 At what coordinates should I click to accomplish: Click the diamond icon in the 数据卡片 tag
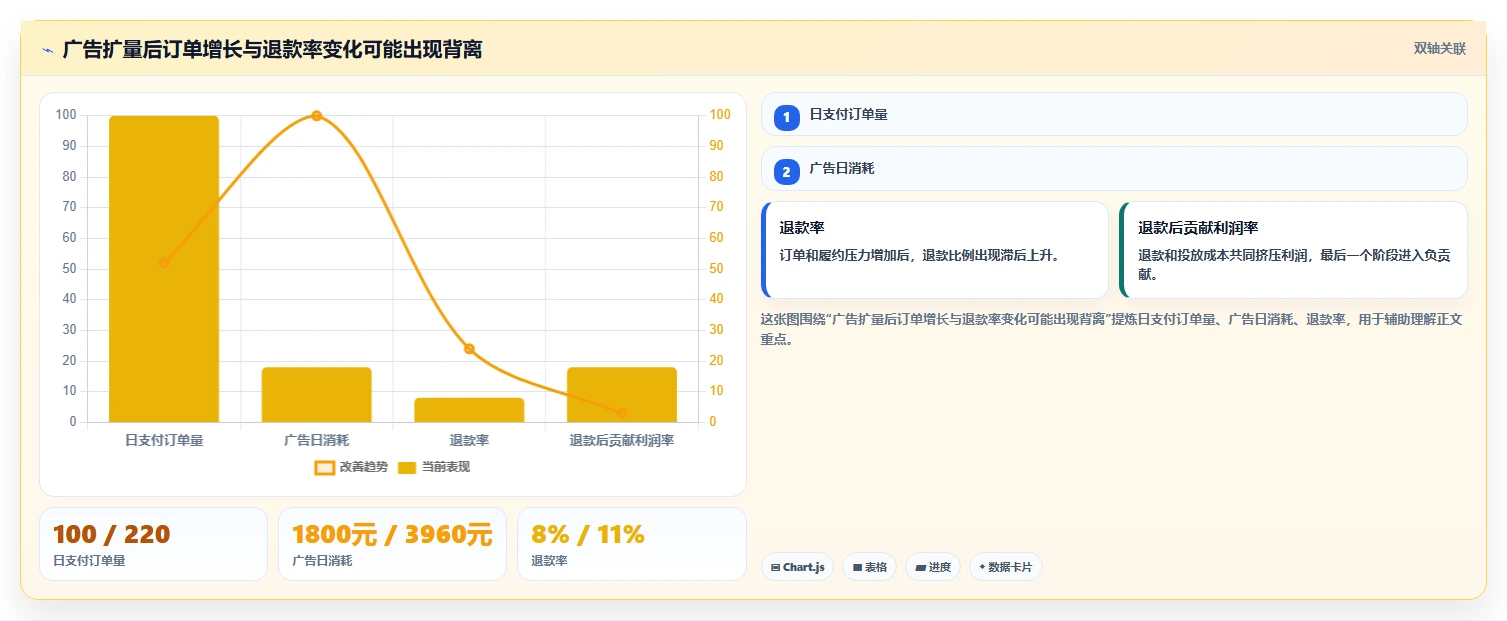pos(982,567)
